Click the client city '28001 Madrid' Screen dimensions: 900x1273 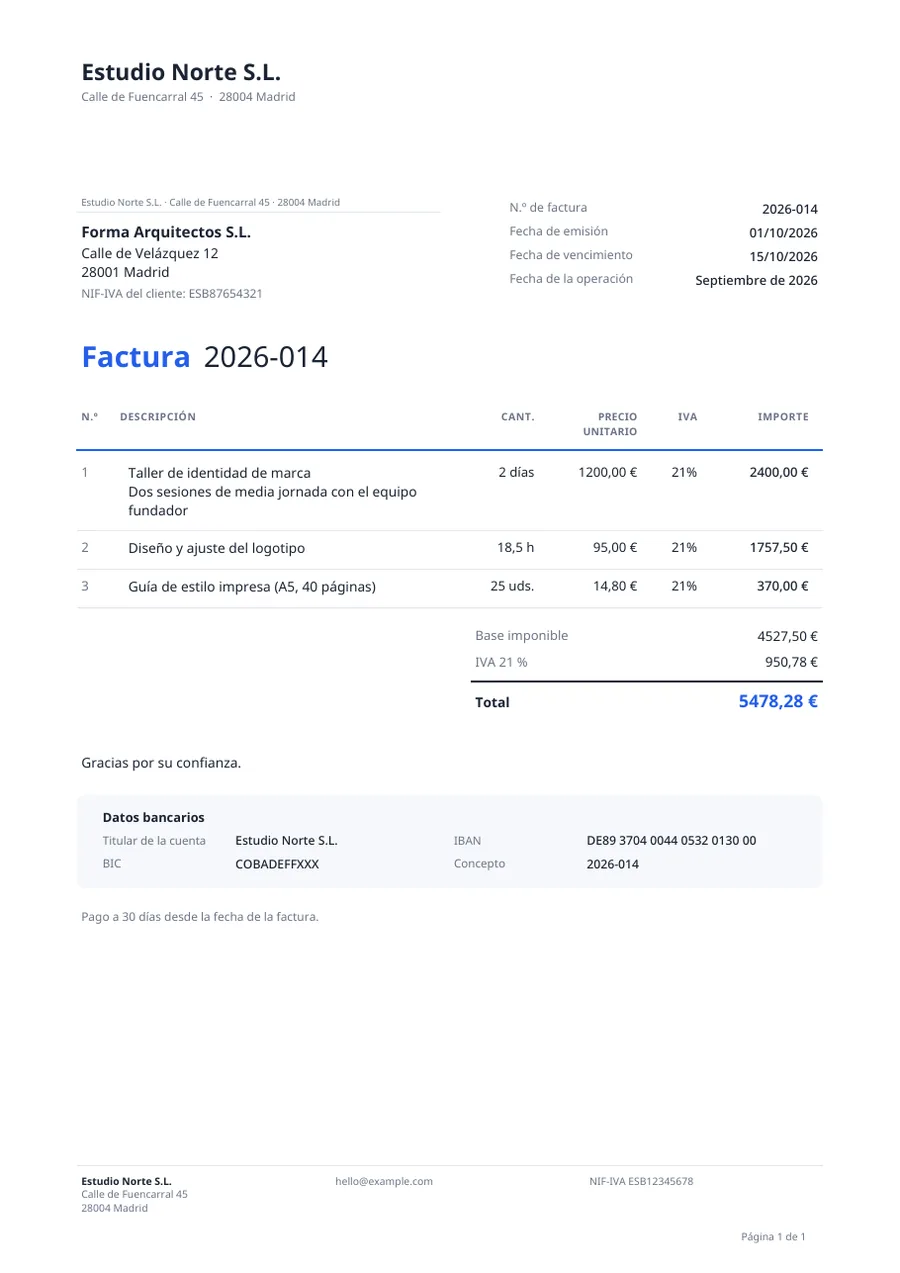[125, 272]
